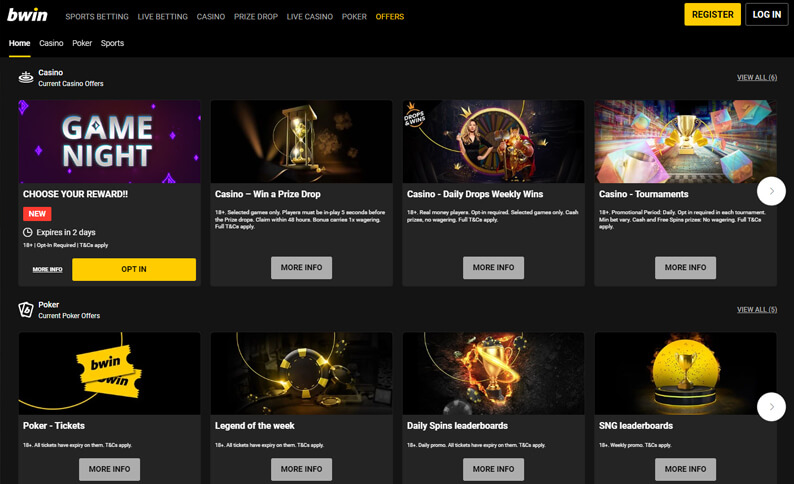Screen dimensions: 794x484
Task: Switch to the Casino sub-tab
Action: click(x=51, y=44)
